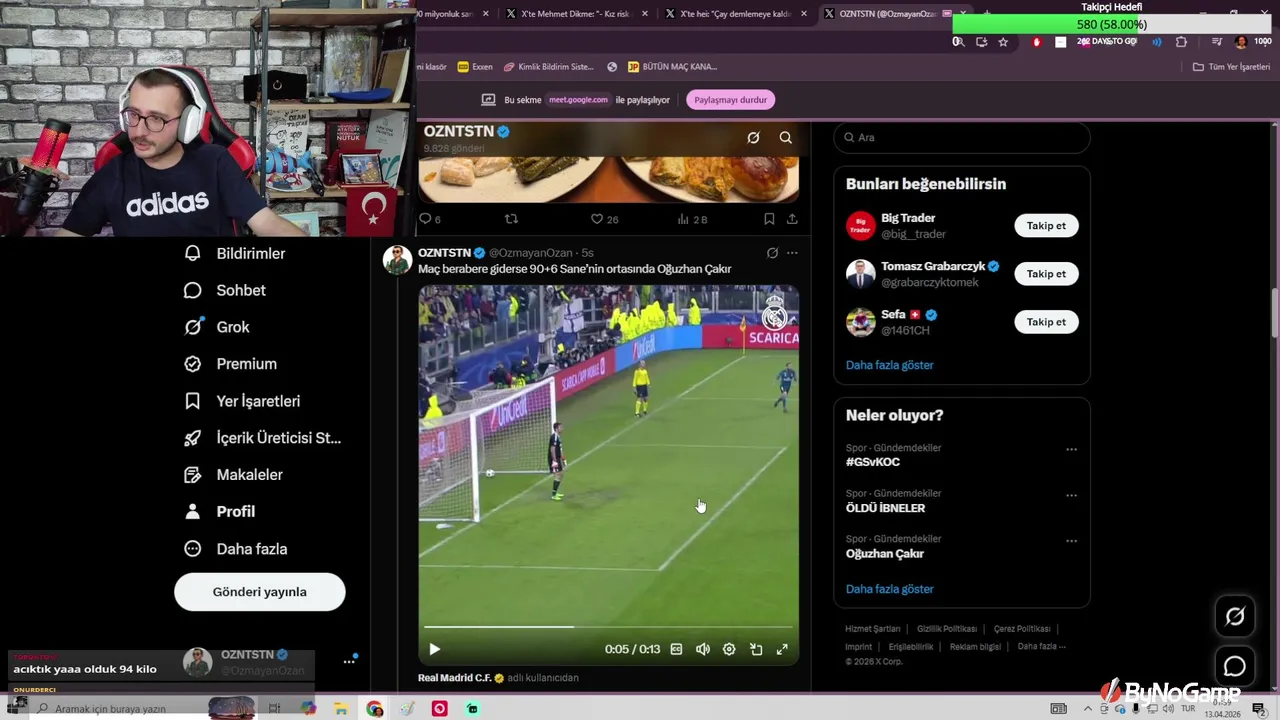
Task: Go to Premium in sidebar
Action: click(231, 364)
